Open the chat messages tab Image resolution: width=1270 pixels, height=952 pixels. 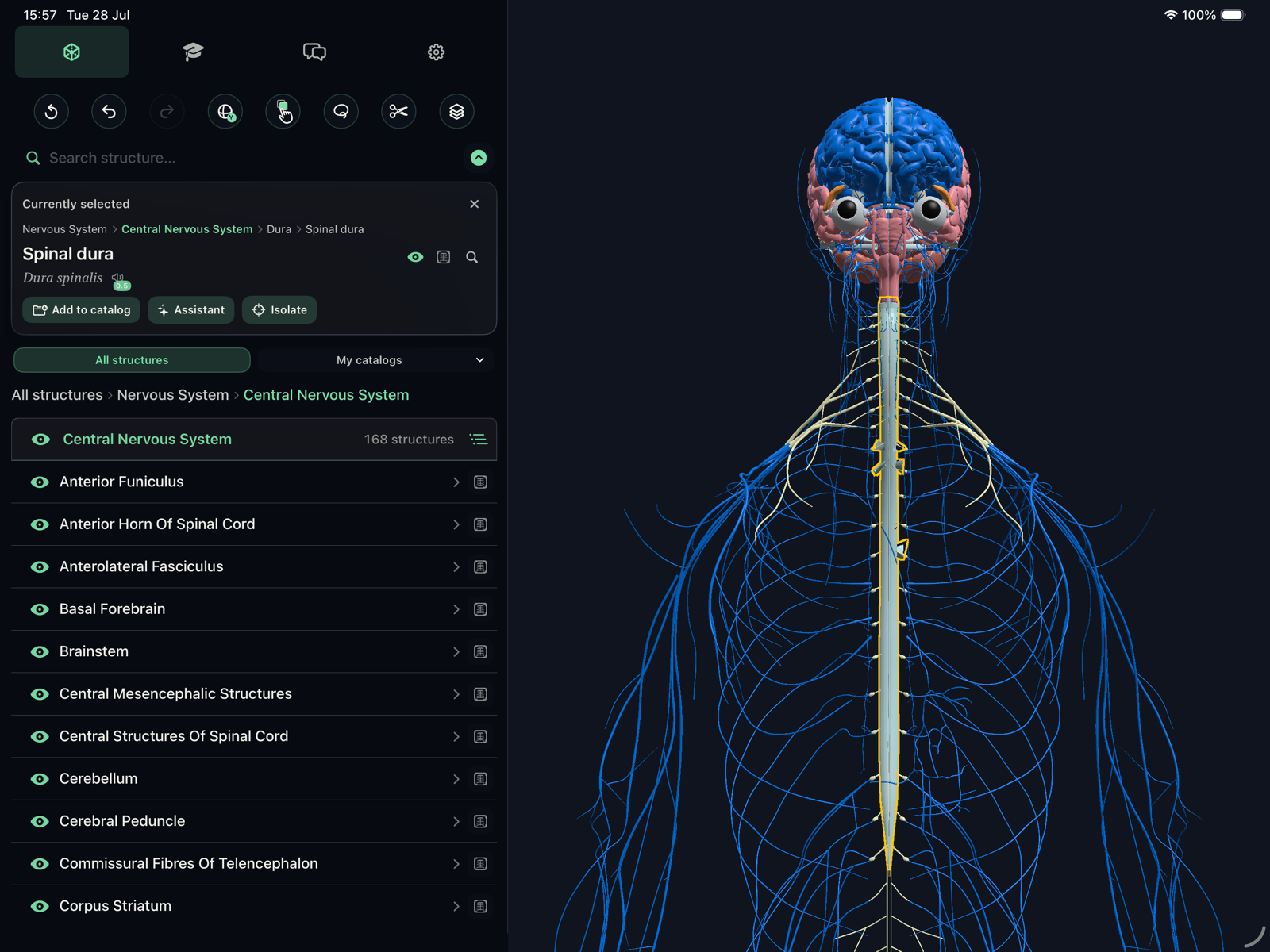coord(314,52)
